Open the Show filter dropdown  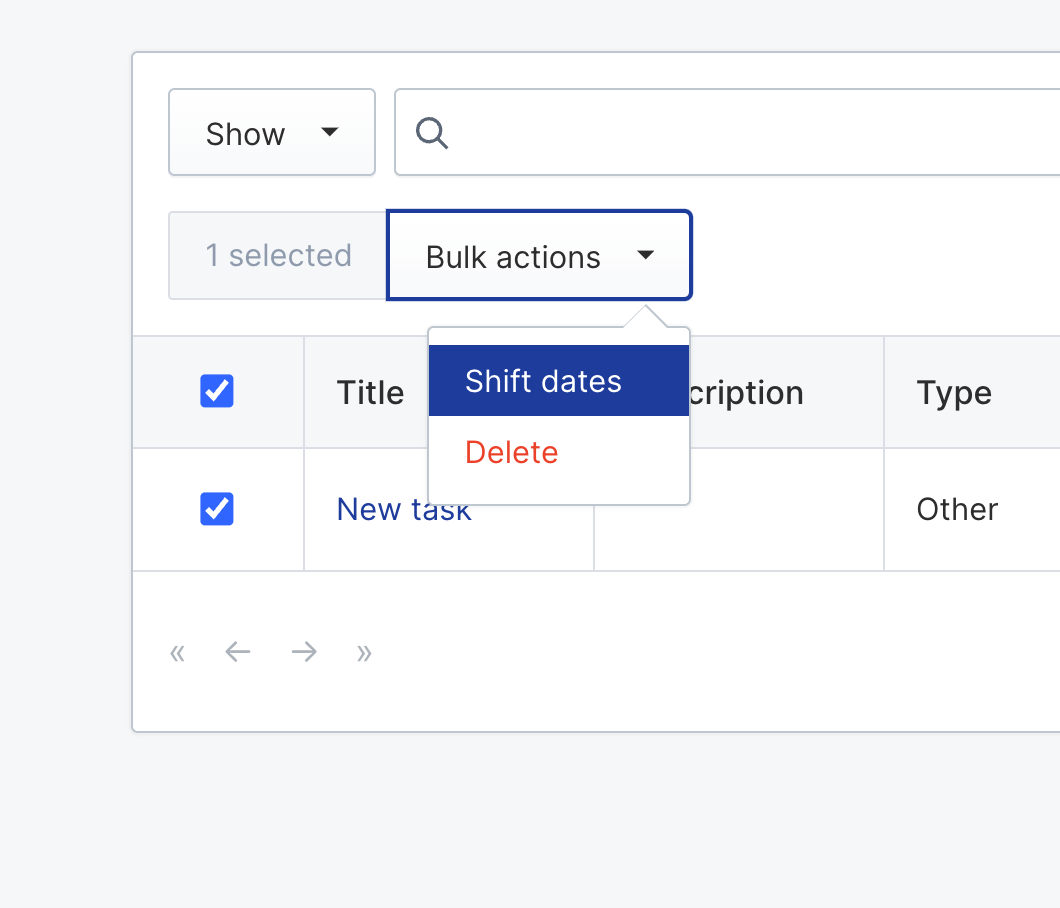[272, 132]
